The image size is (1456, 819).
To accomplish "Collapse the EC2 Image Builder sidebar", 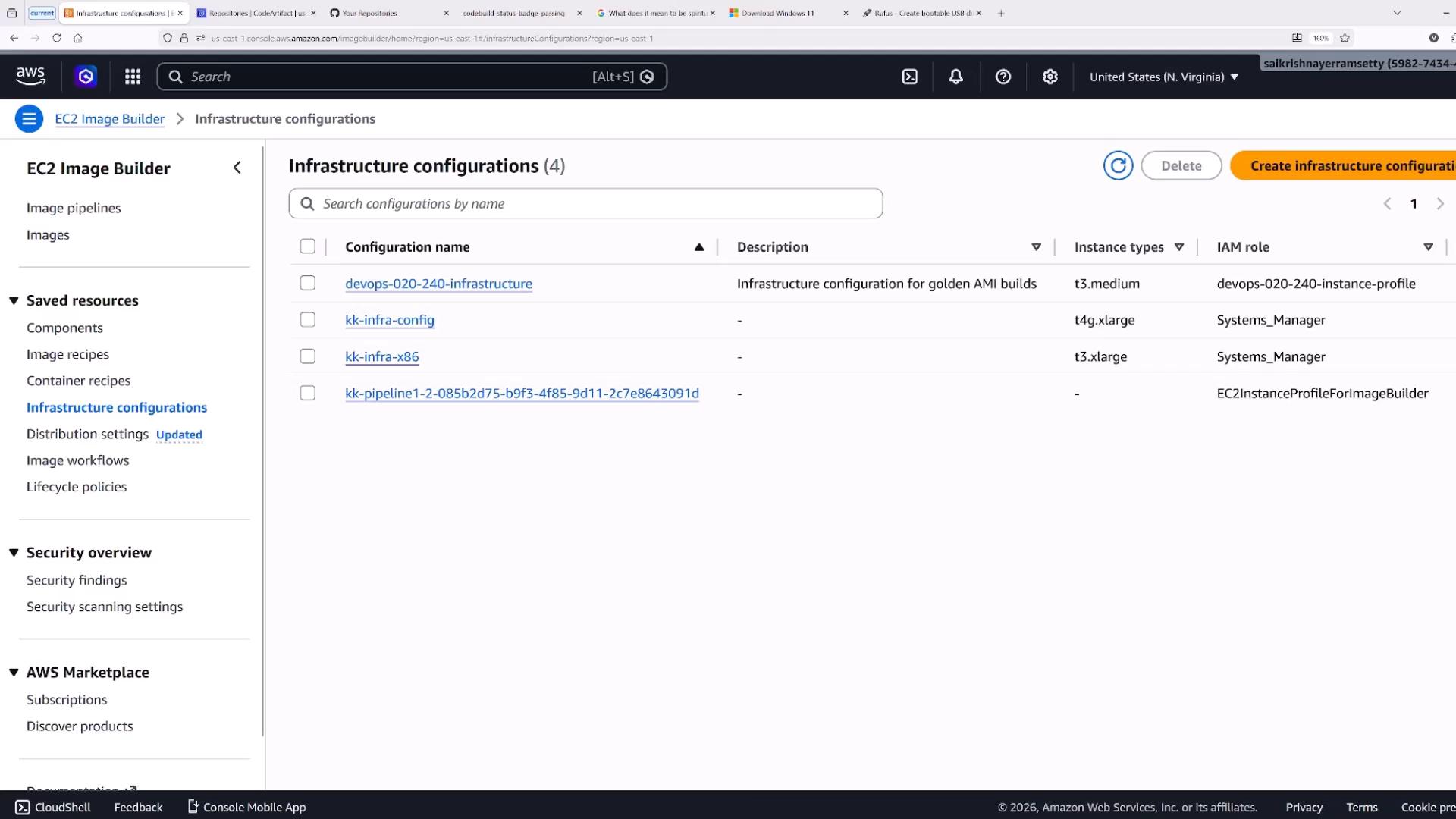I will coord(237,168).
